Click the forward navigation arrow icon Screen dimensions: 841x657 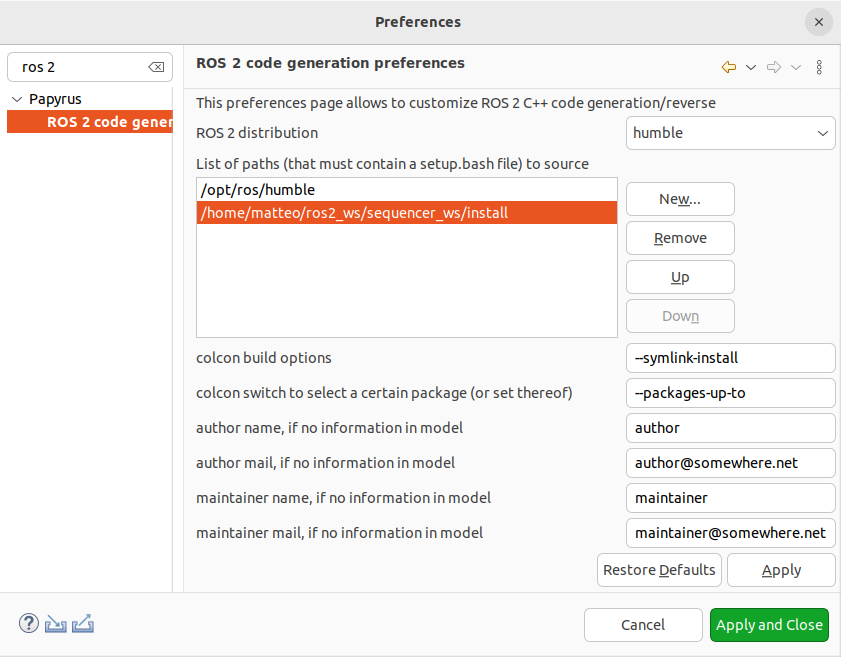pyautogui.click(x=774, y=67)
